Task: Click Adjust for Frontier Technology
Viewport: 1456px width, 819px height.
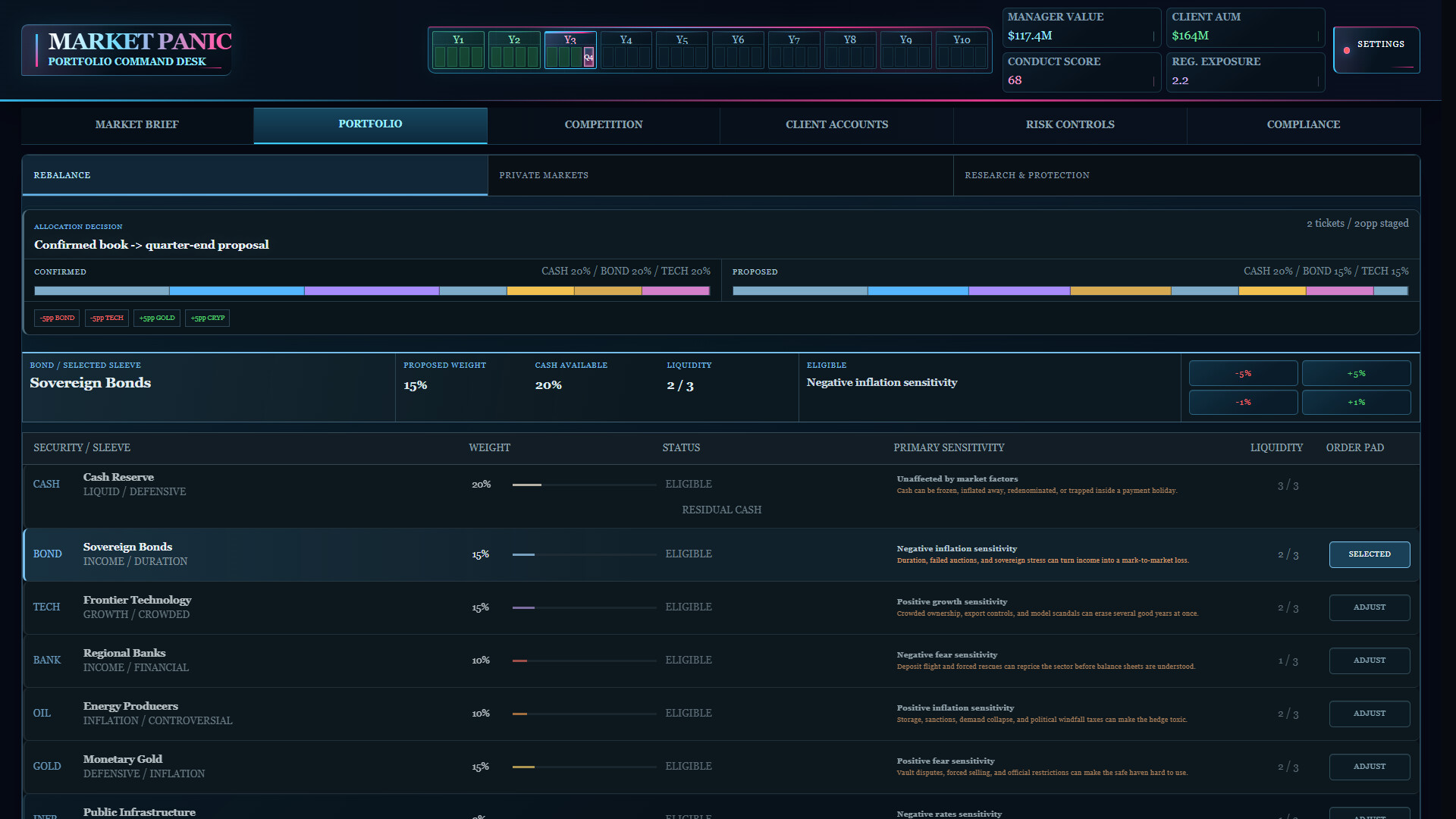Action: click(1370, 607)
